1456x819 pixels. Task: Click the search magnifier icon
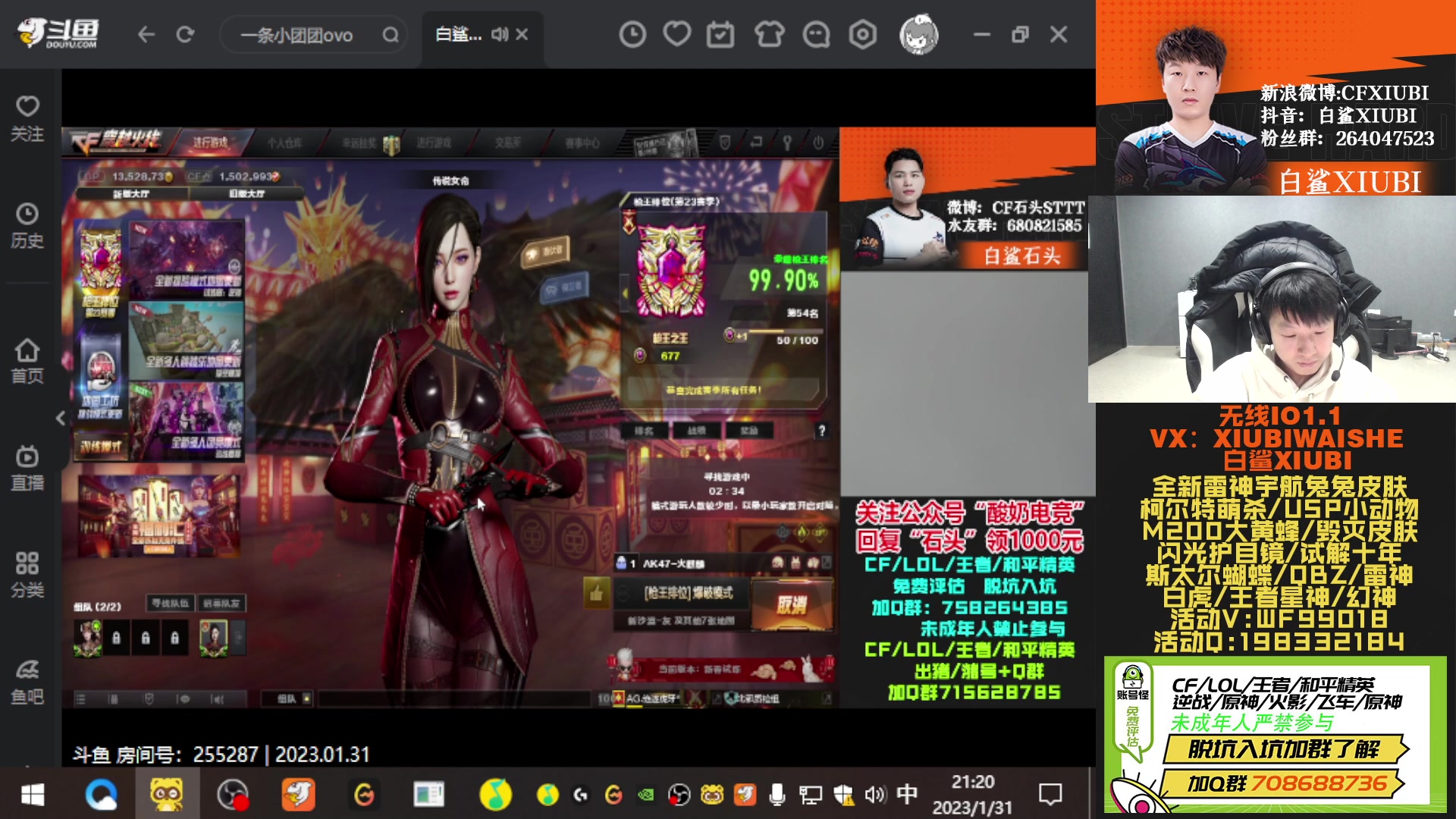[x=391, y=35]
